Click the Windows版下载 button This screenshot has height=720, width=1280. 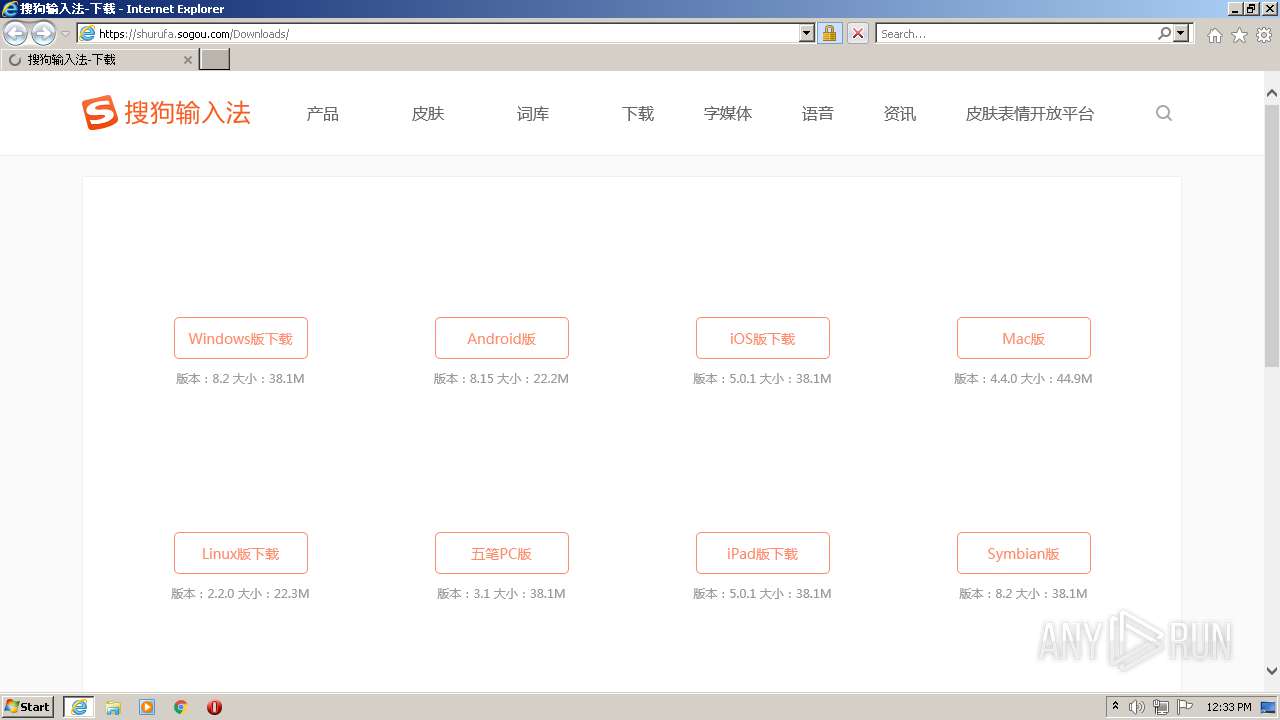pyautogui.click(x=241, y=338)
